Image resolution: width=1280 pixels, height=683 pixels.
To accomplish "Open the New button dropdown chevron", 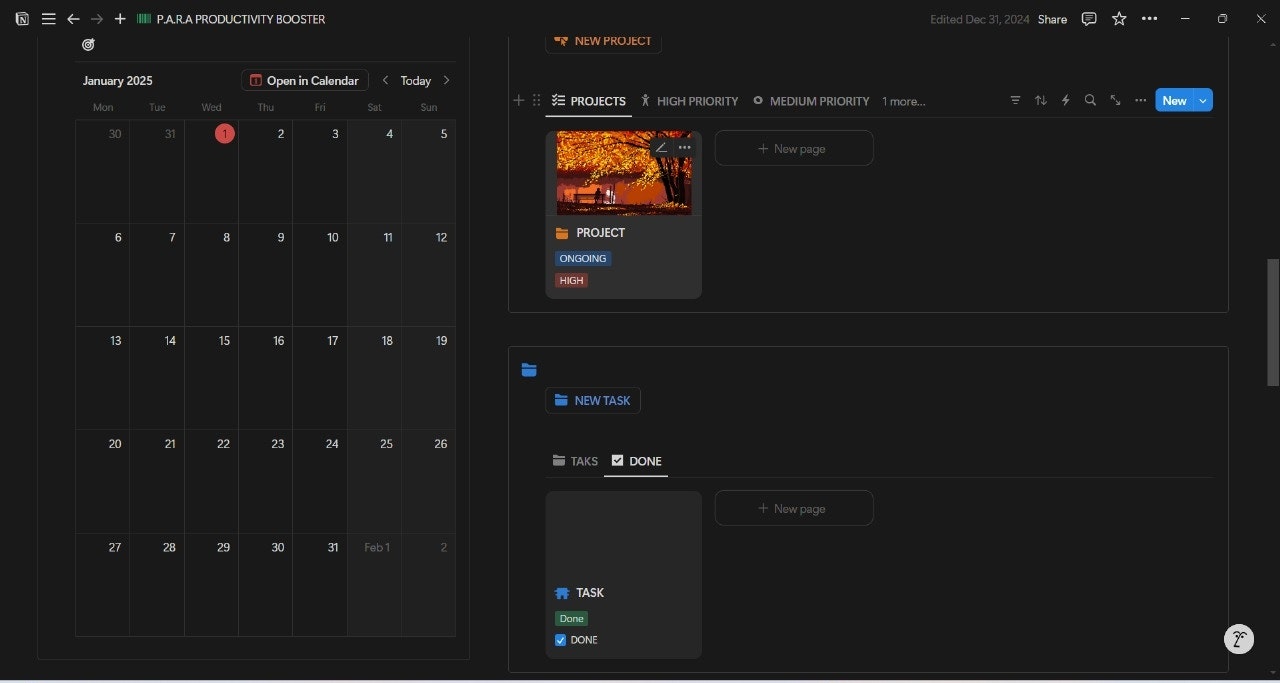I will 1201,100.
